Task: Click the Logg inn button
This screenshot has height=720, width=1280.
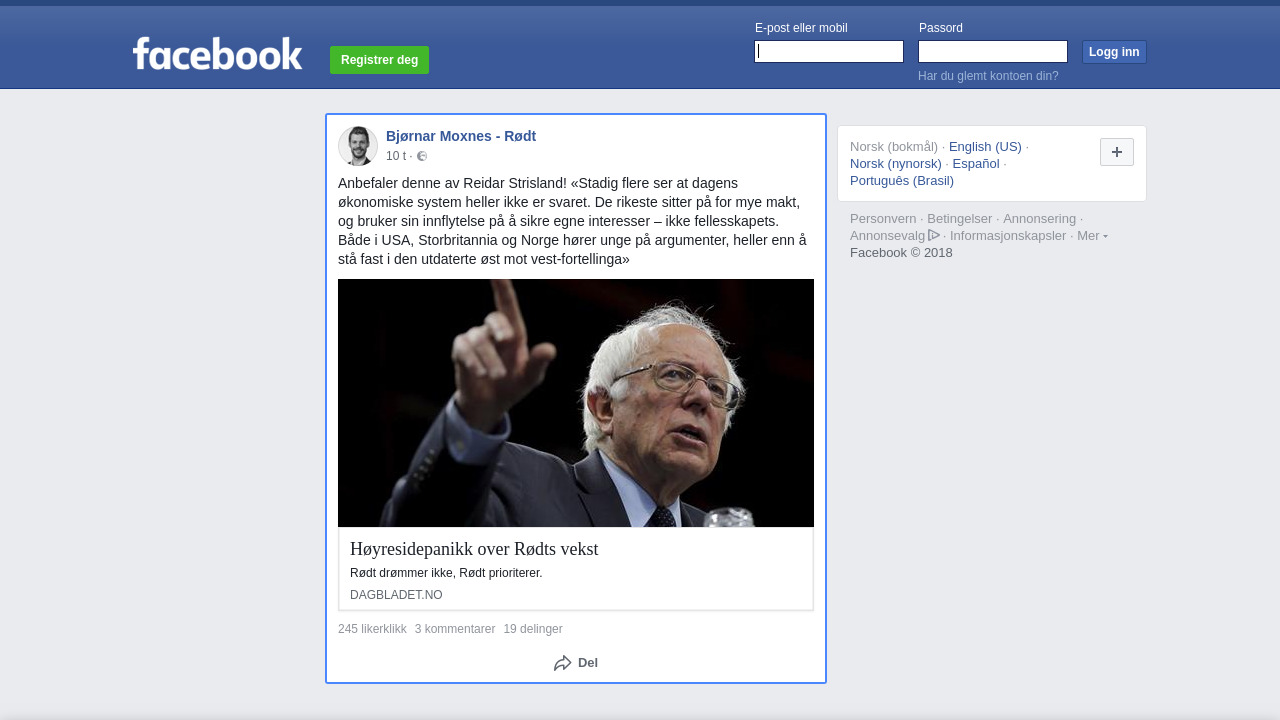Action: (x=1114, y=52)
